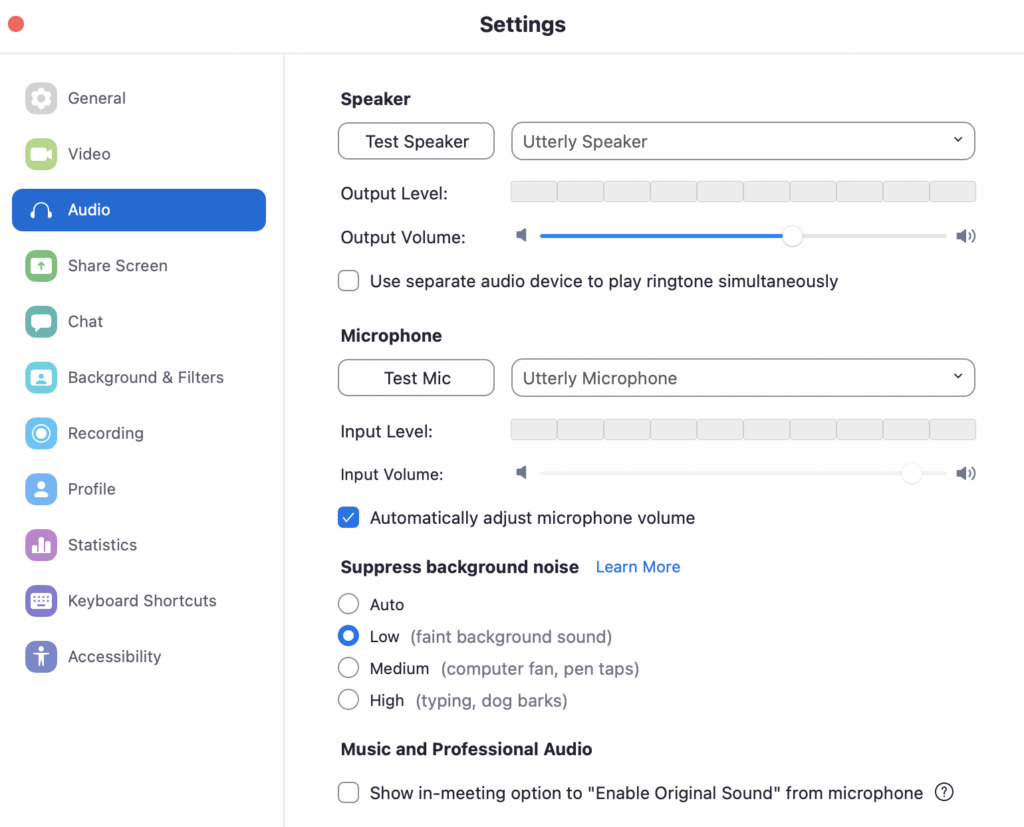Open the Learn More link

[x=638, y=567]
